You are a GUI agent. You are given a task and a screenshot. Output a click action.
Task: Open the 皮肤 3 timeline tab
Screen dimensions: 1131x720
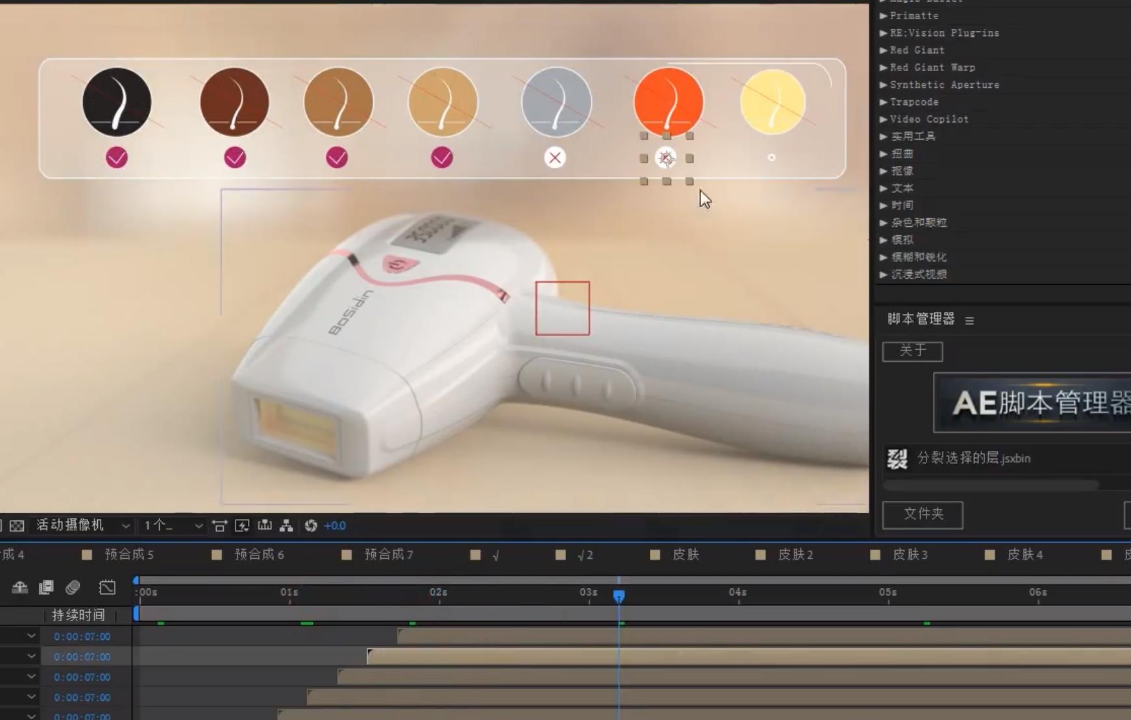click(x=910, y=554)
